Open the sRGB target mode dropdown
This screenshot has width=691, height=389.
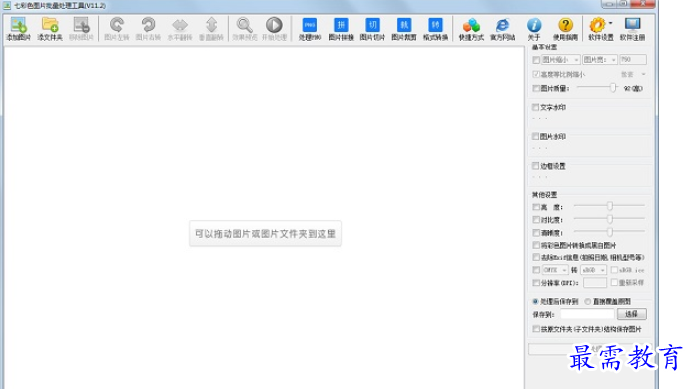tap(593, 270)
